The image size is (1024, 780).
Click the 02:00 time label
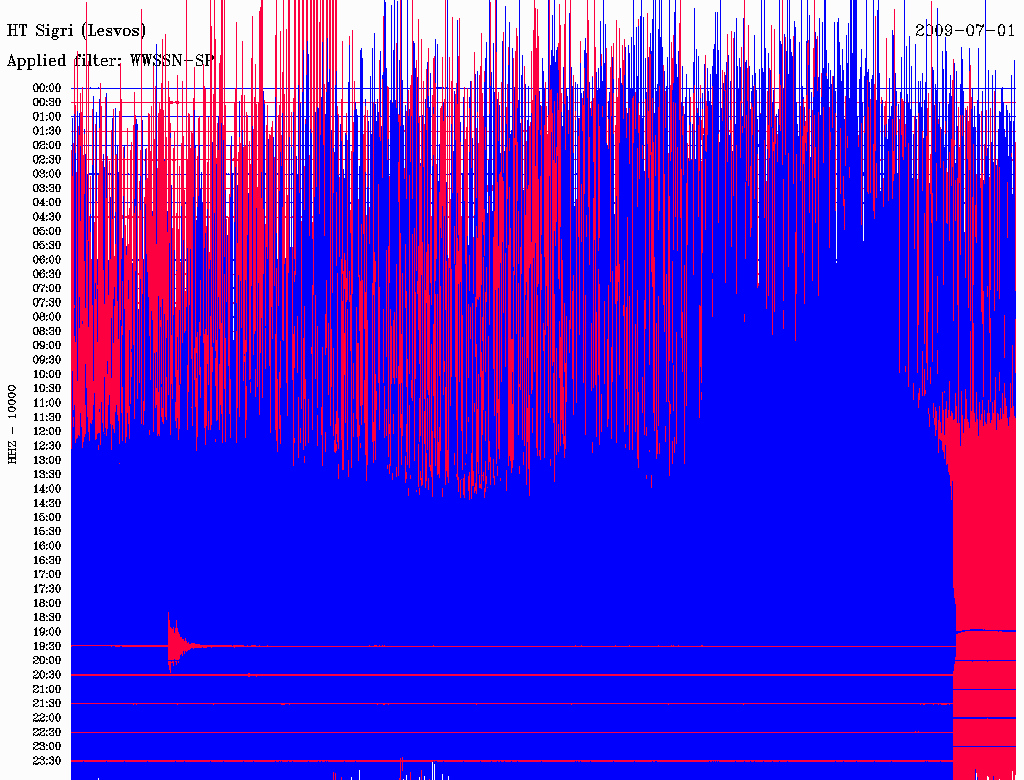[47, 145]
